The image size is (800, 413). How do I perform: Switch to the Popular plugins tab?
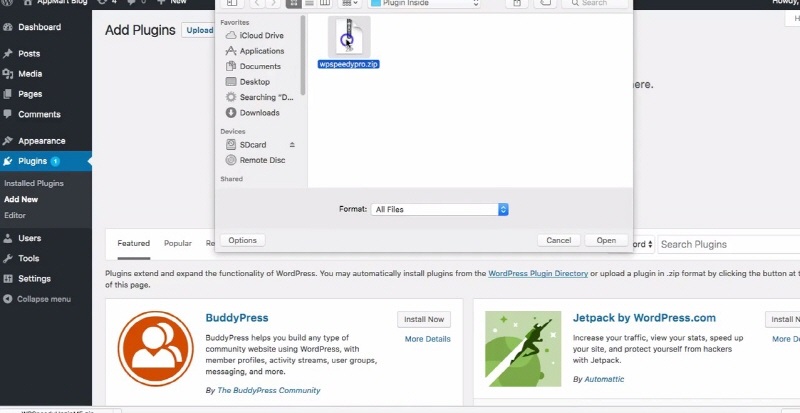click(178, 244)
